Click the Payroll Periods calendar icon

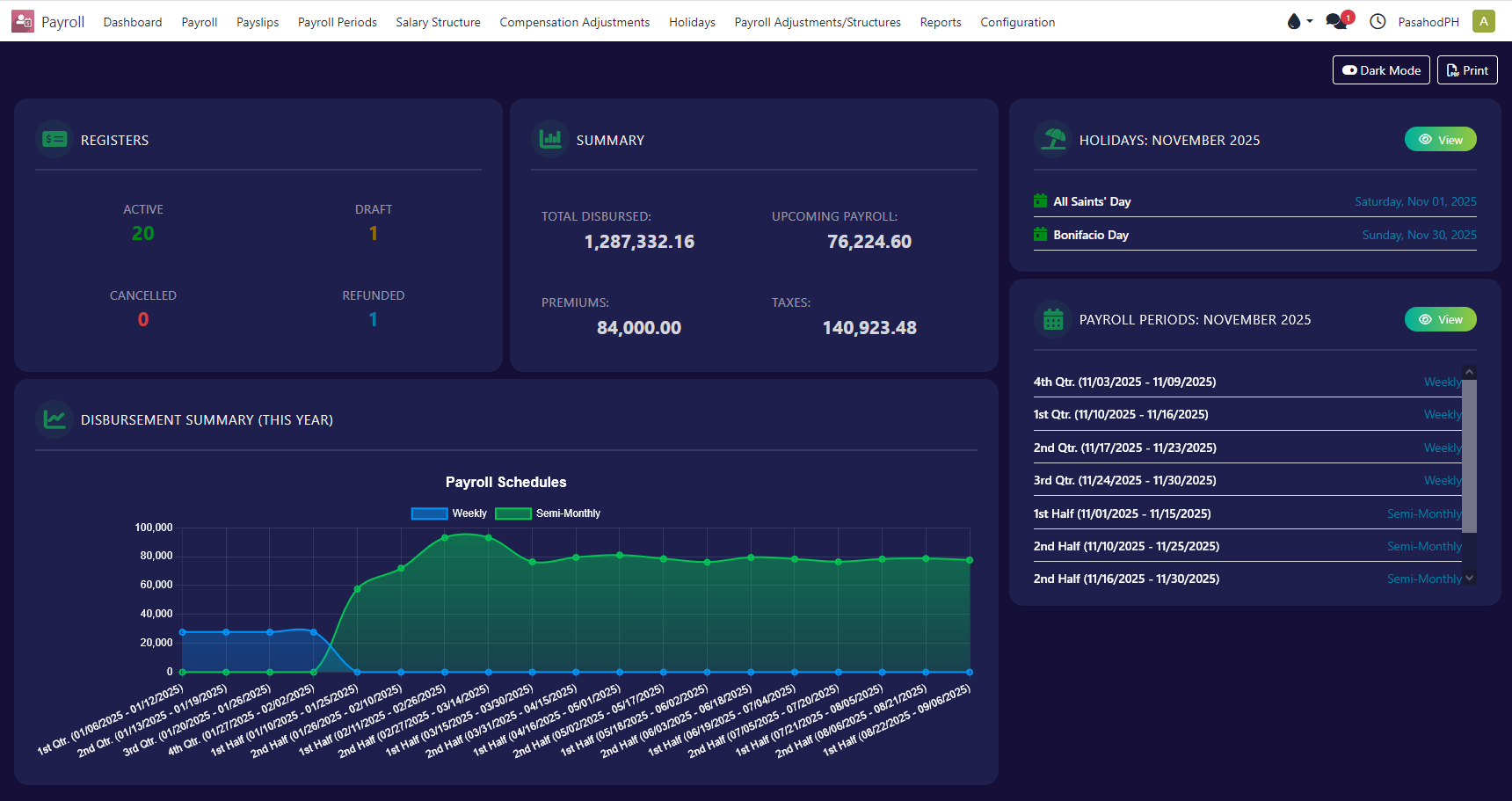(x=1053, y=319)
